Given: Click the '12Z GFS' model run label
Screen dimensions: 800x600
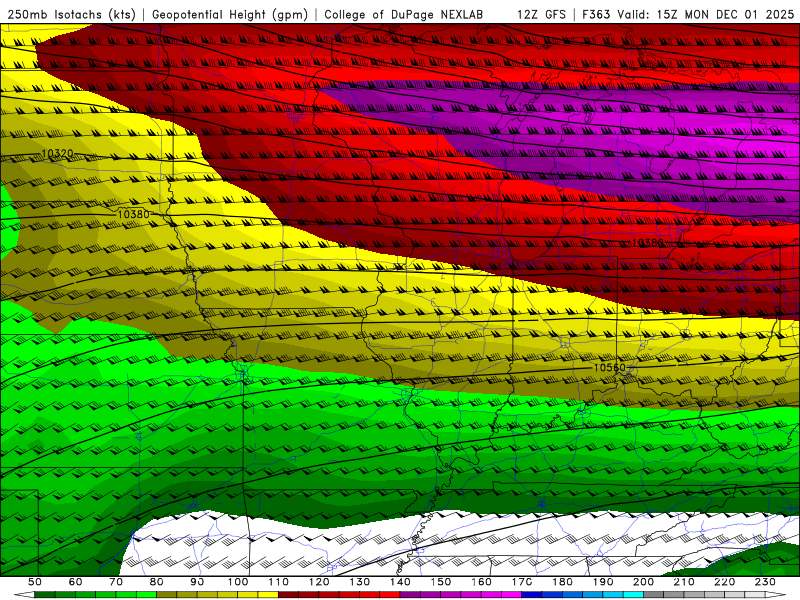Looking at the screenshot, I should tap(541, 15).
